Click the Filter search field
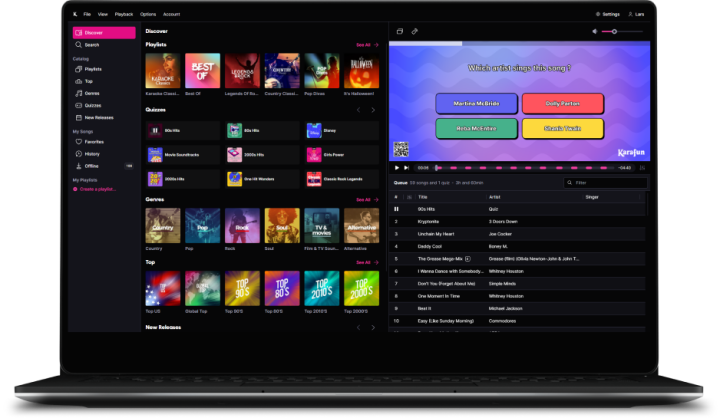This screenshot has height=418, width=720. click(x=605, y=183)
